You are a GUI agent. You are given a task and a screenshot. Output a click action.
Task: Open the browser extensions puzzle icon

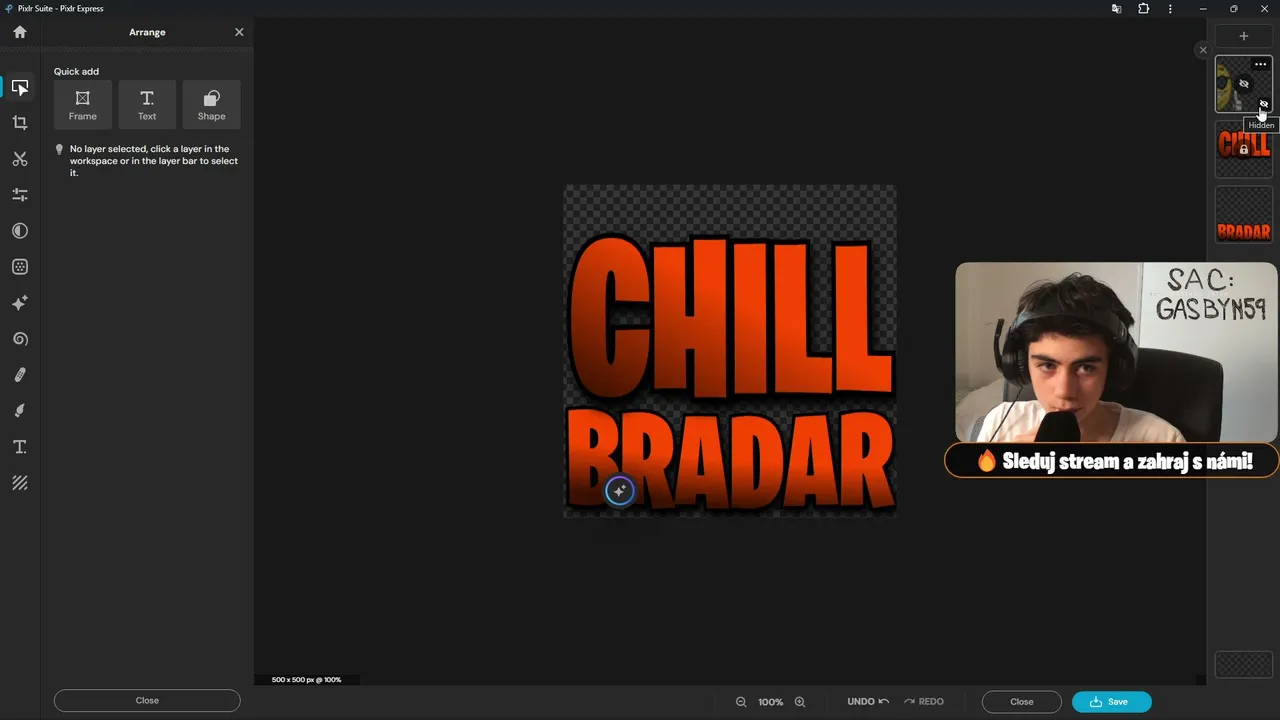tap(1144, 9)
